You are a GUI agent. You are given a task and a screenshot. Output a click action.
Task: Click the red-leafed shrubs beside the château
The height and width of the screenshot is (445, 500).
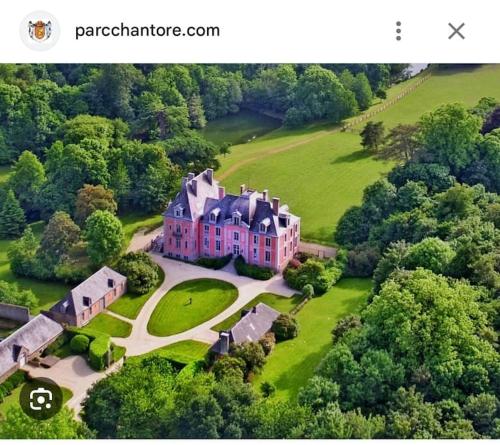pyautogui.click(x=295, y=264)
